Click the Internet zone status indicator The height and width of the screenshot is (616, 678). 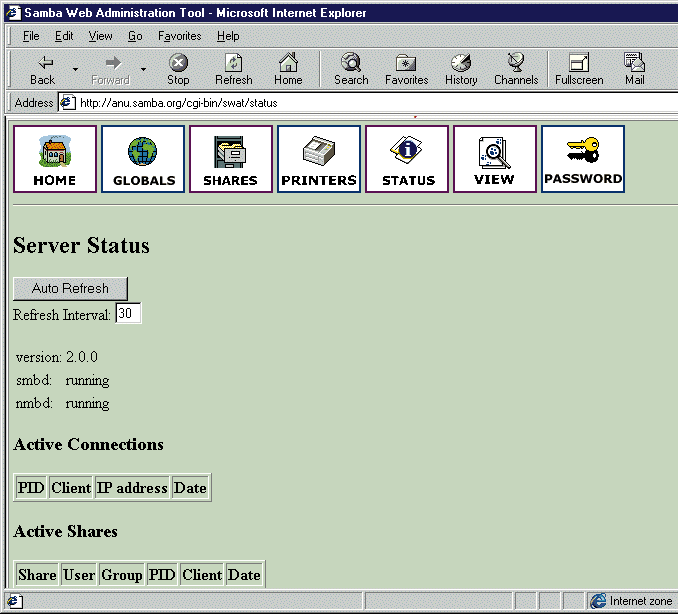[632, 601]
